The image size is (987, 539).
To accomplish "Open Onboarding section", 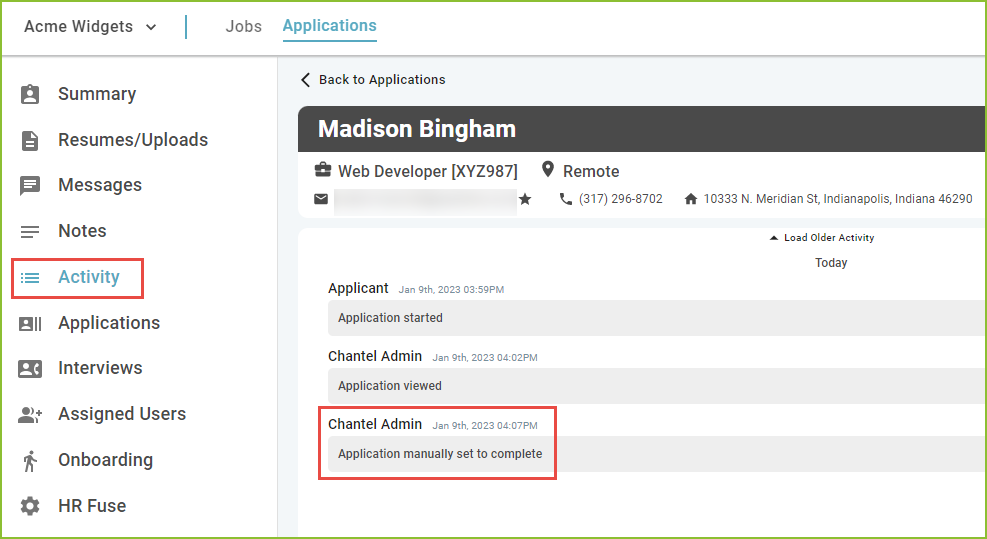I will pos(106,460).
